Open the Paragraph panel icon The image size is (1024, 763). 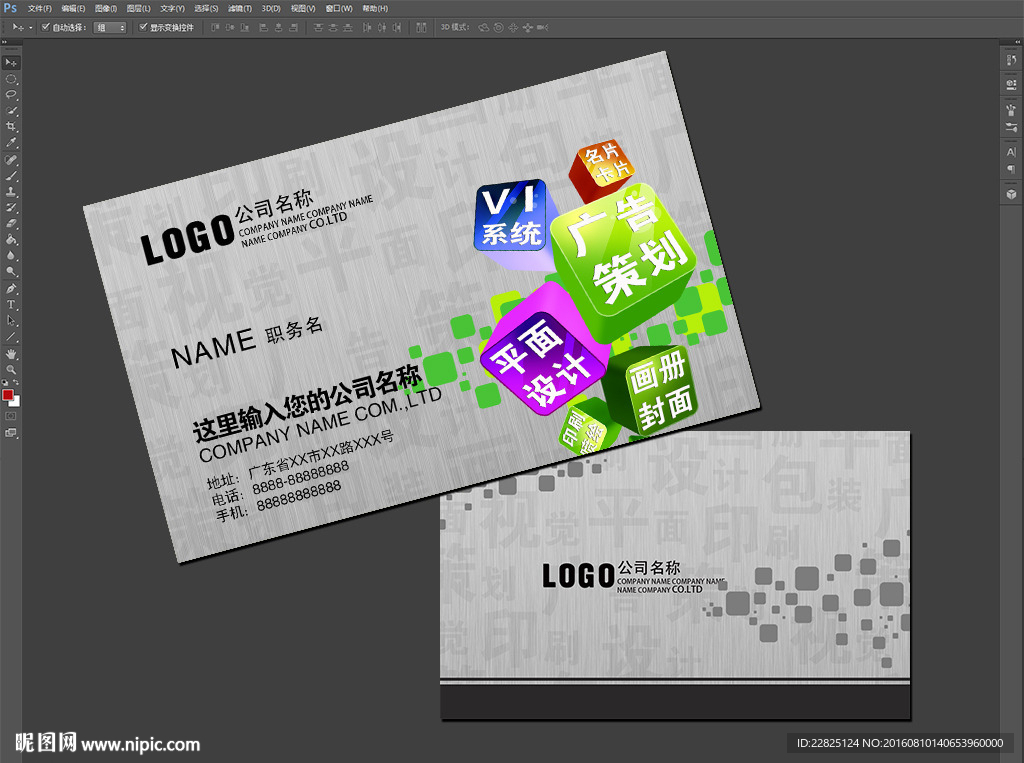(1011, 169)
